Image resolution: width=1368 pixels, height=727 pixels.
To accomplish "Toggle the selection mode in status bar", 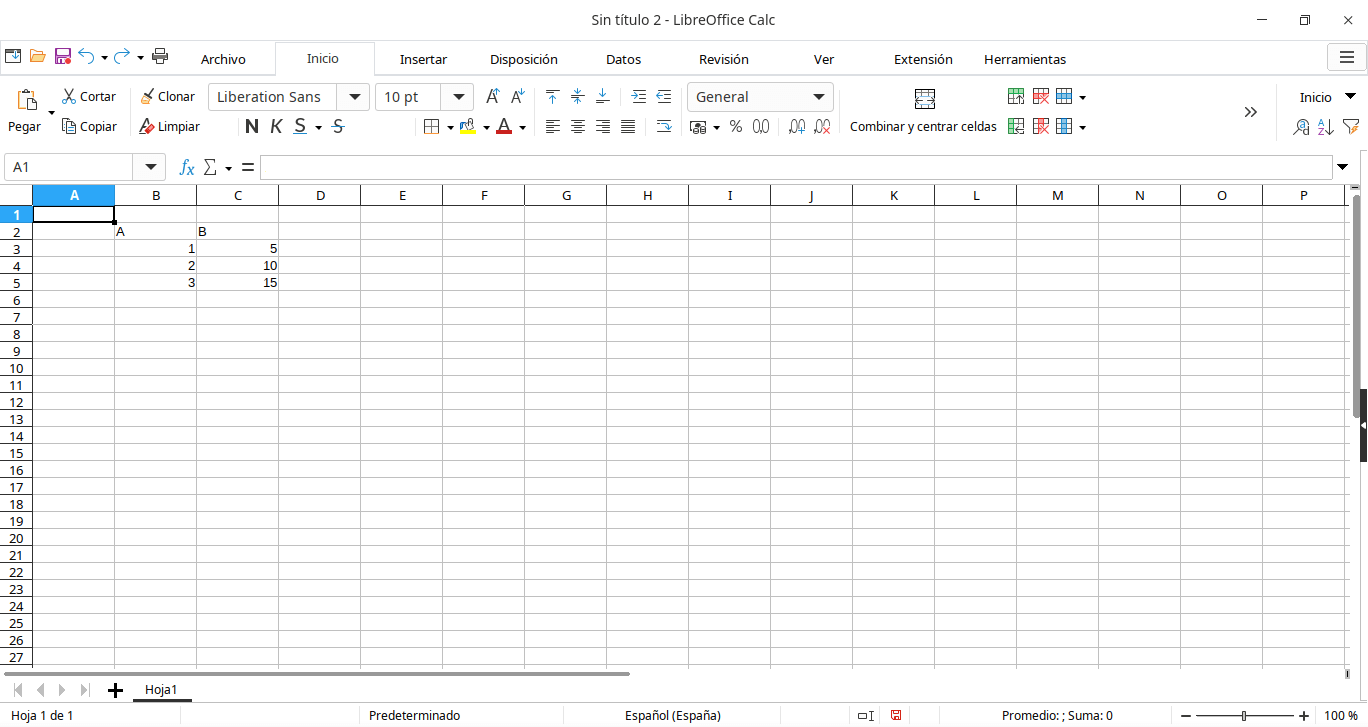I will point(866,715).
